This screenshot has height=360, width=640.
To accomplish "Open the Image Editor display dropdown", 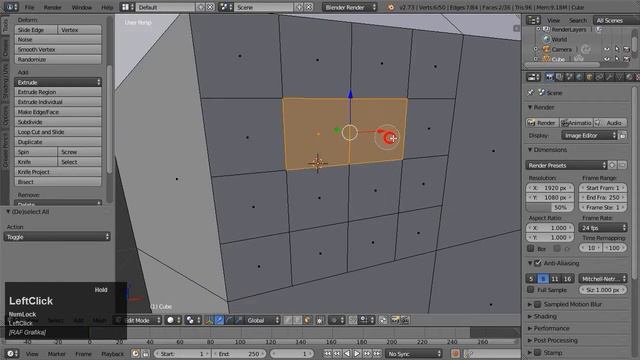I will click(589, 136).
